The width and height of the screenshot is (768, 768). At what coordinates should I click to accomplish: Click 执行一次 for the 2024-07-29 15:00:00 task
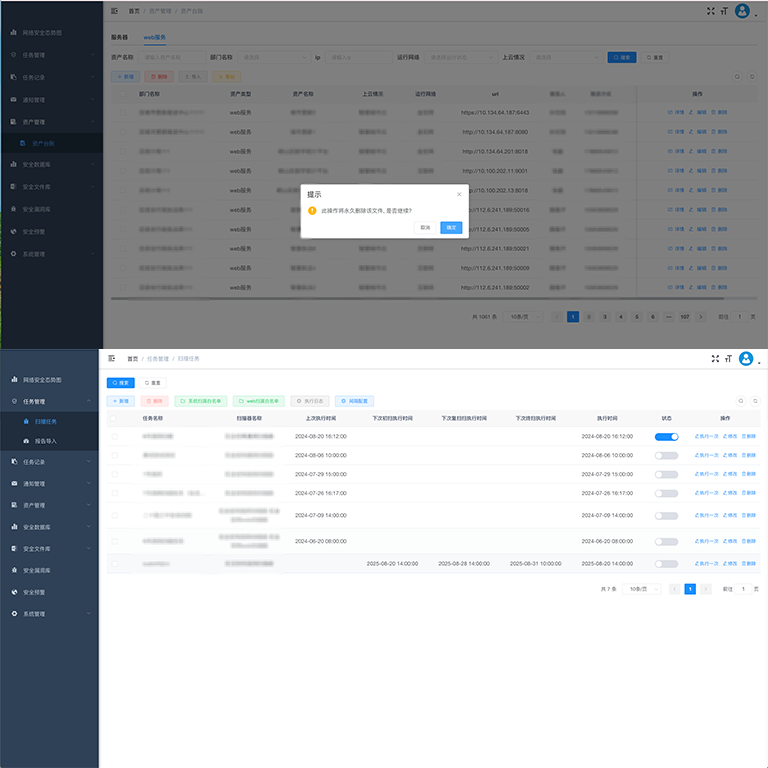click(706, 473)
